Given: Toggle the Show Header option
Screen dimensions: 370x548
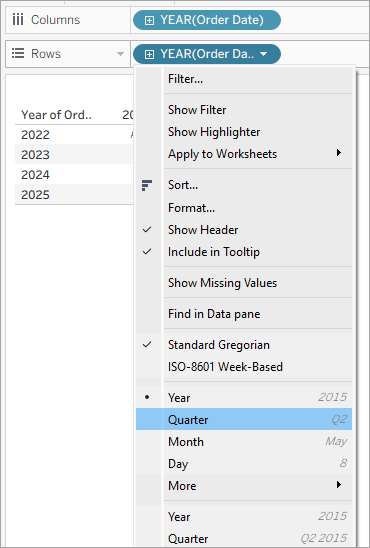Looking at the screenshot, I should (244, 230).
